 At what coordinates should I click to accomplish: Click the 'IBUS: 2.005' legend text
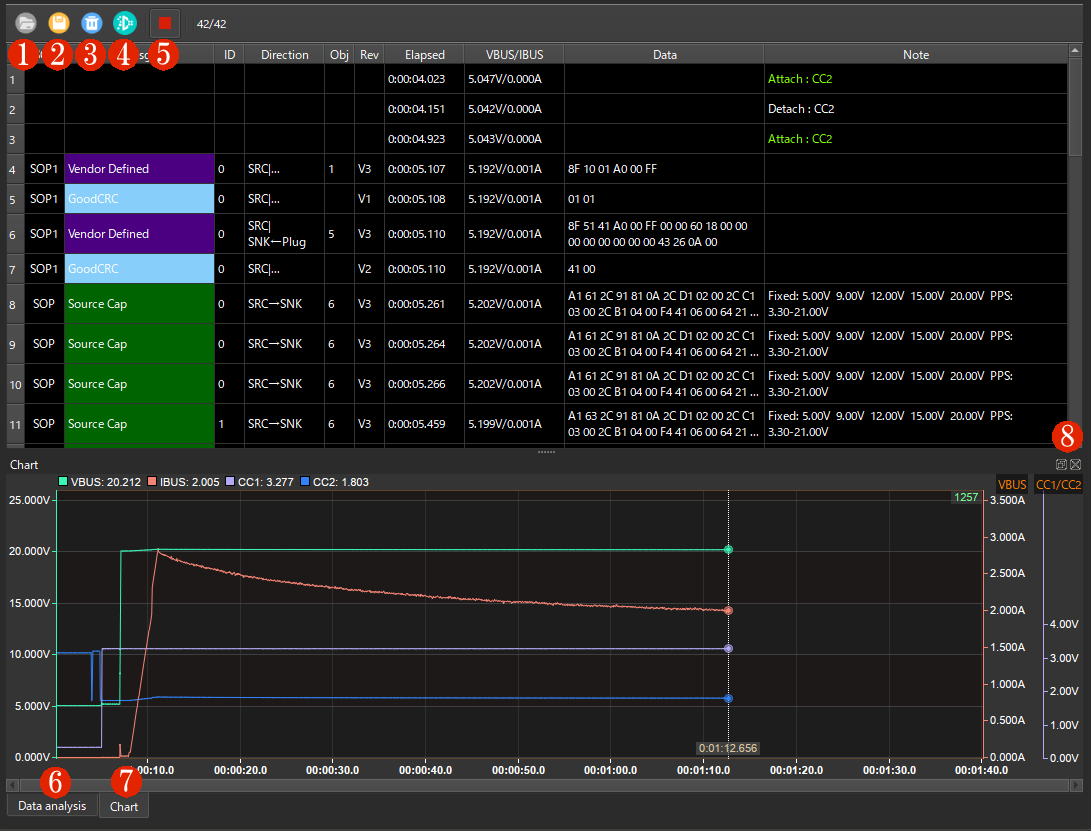(189, 482)
